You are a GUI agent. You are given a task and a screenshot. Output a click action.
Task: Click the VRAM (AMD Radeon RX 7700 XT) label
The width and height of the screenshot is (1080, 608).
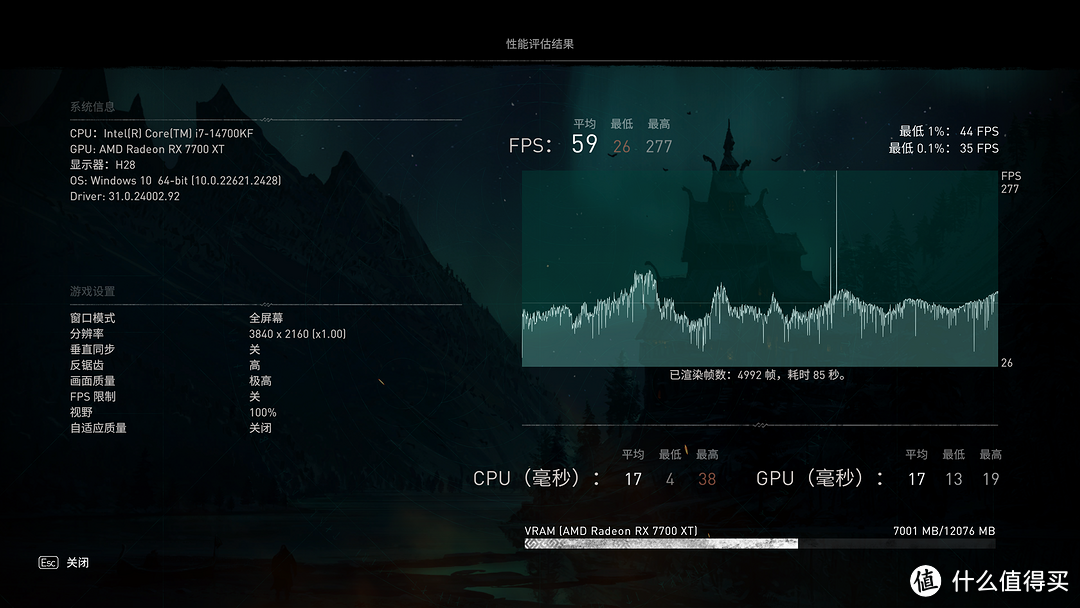[x=611, y=531]
